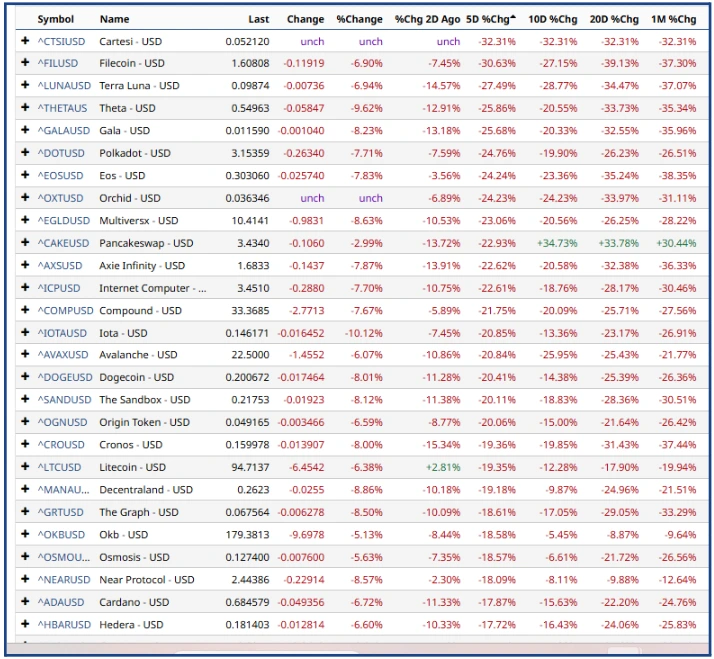
Task: Sort by %Change column header
Action: point(359,19)
